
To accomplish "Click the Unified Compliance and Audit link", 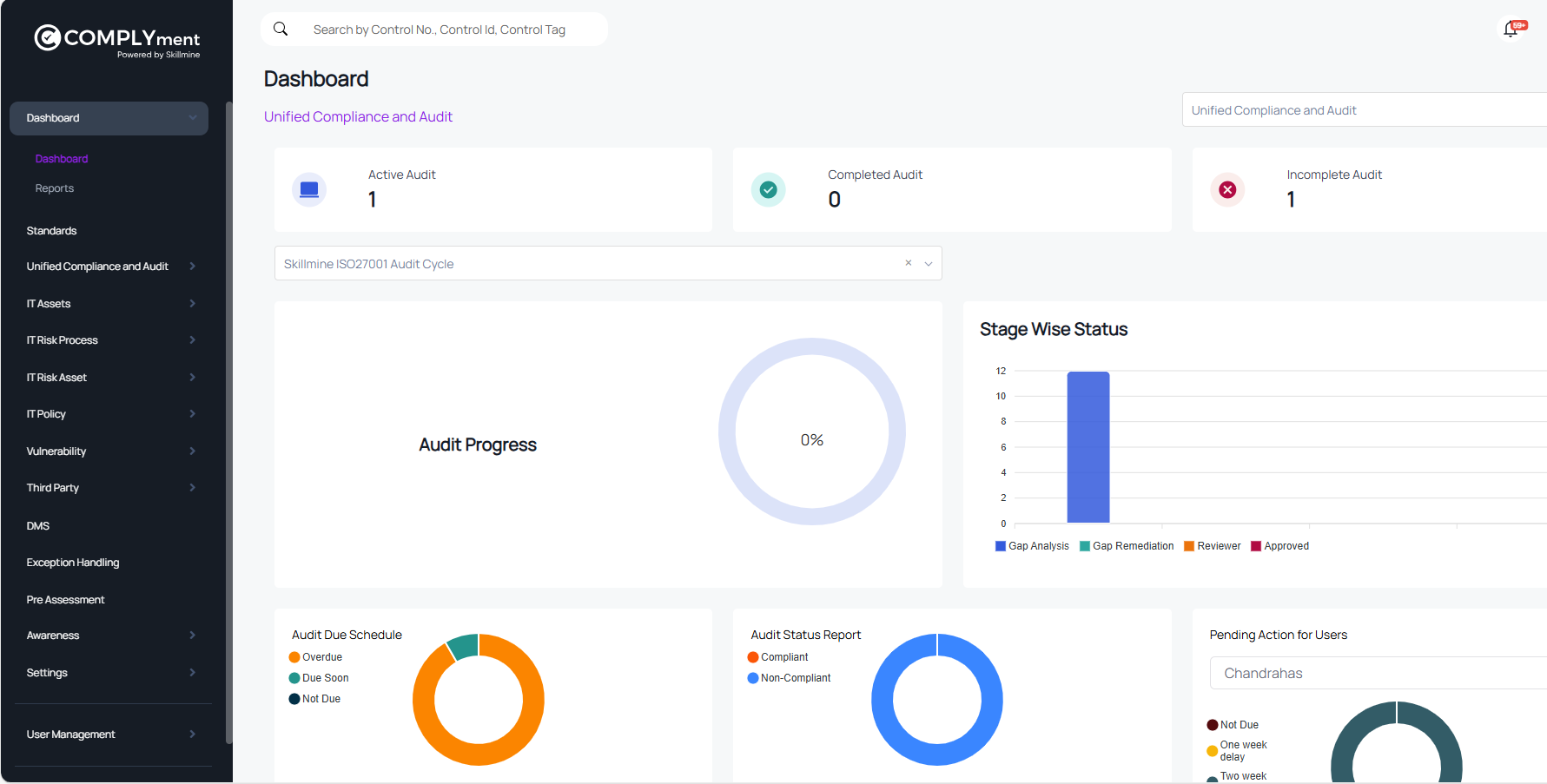I will point(358,115).
